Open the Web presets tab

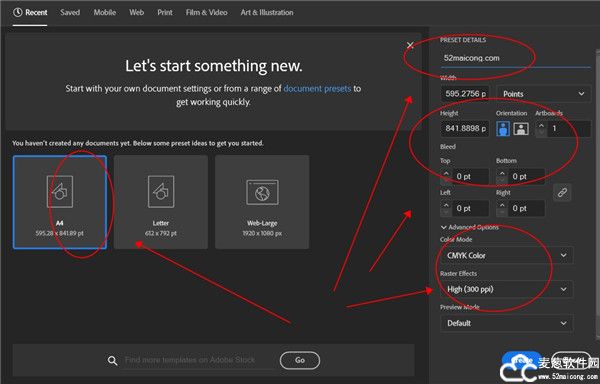137,13
